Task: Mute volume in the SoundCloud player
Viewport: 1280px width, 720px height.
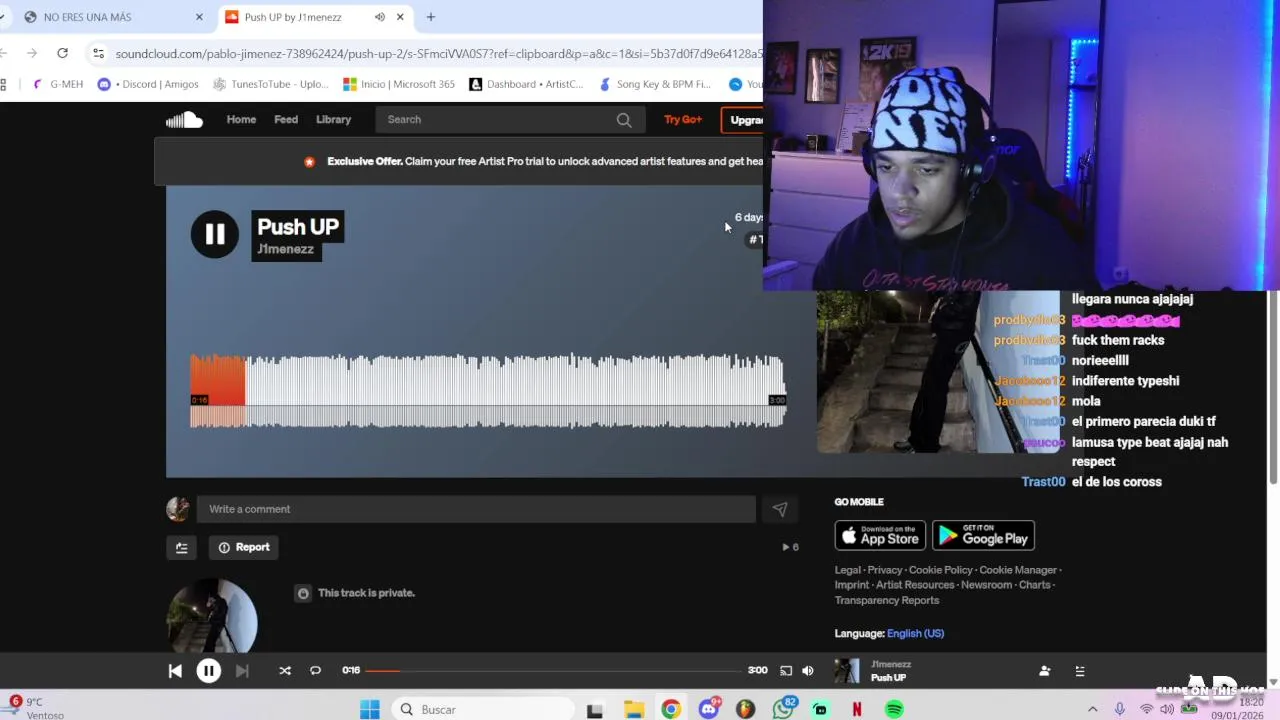Action: tap(808, 671)
